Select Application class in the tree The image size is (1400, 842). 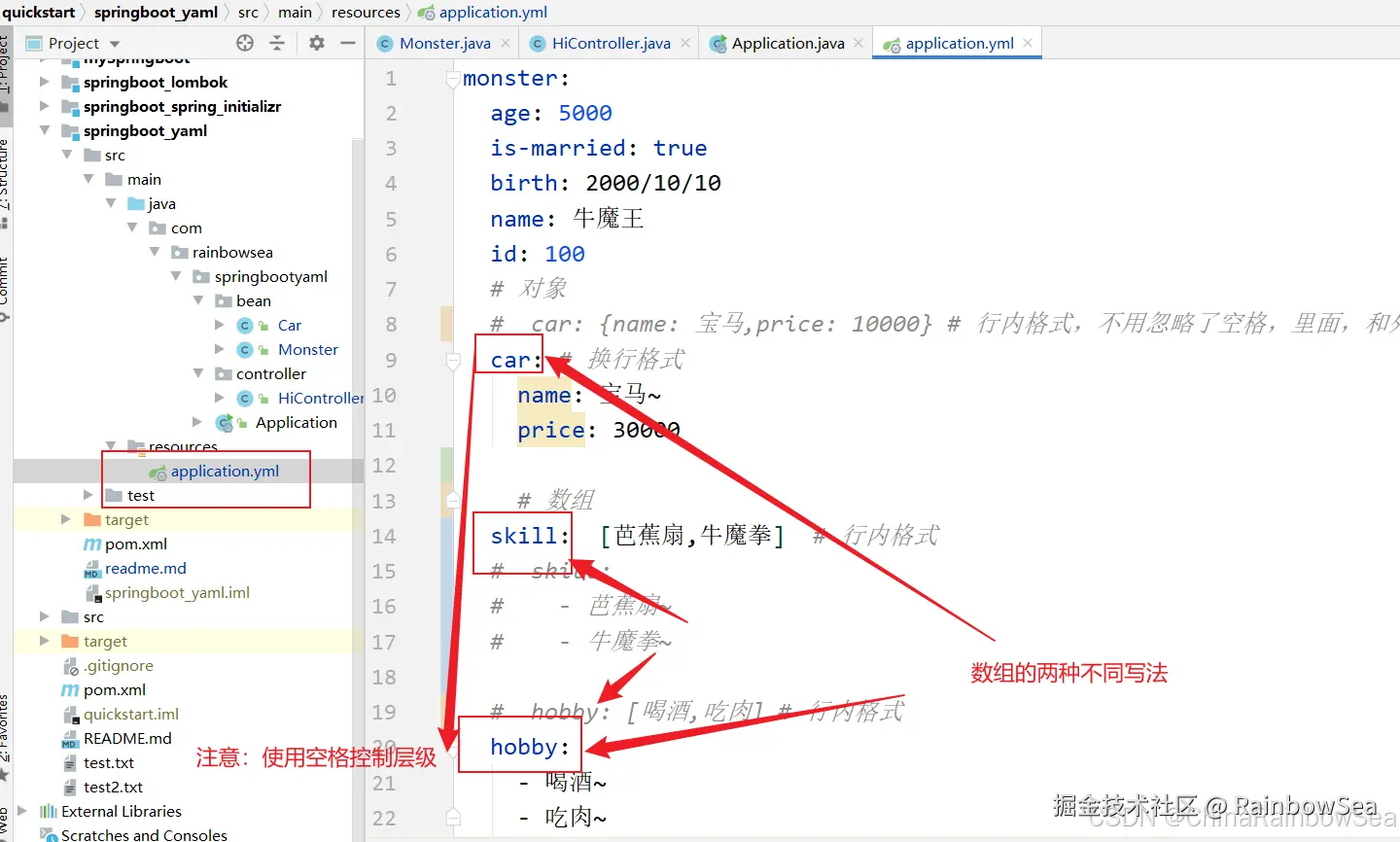coord(296,422)
